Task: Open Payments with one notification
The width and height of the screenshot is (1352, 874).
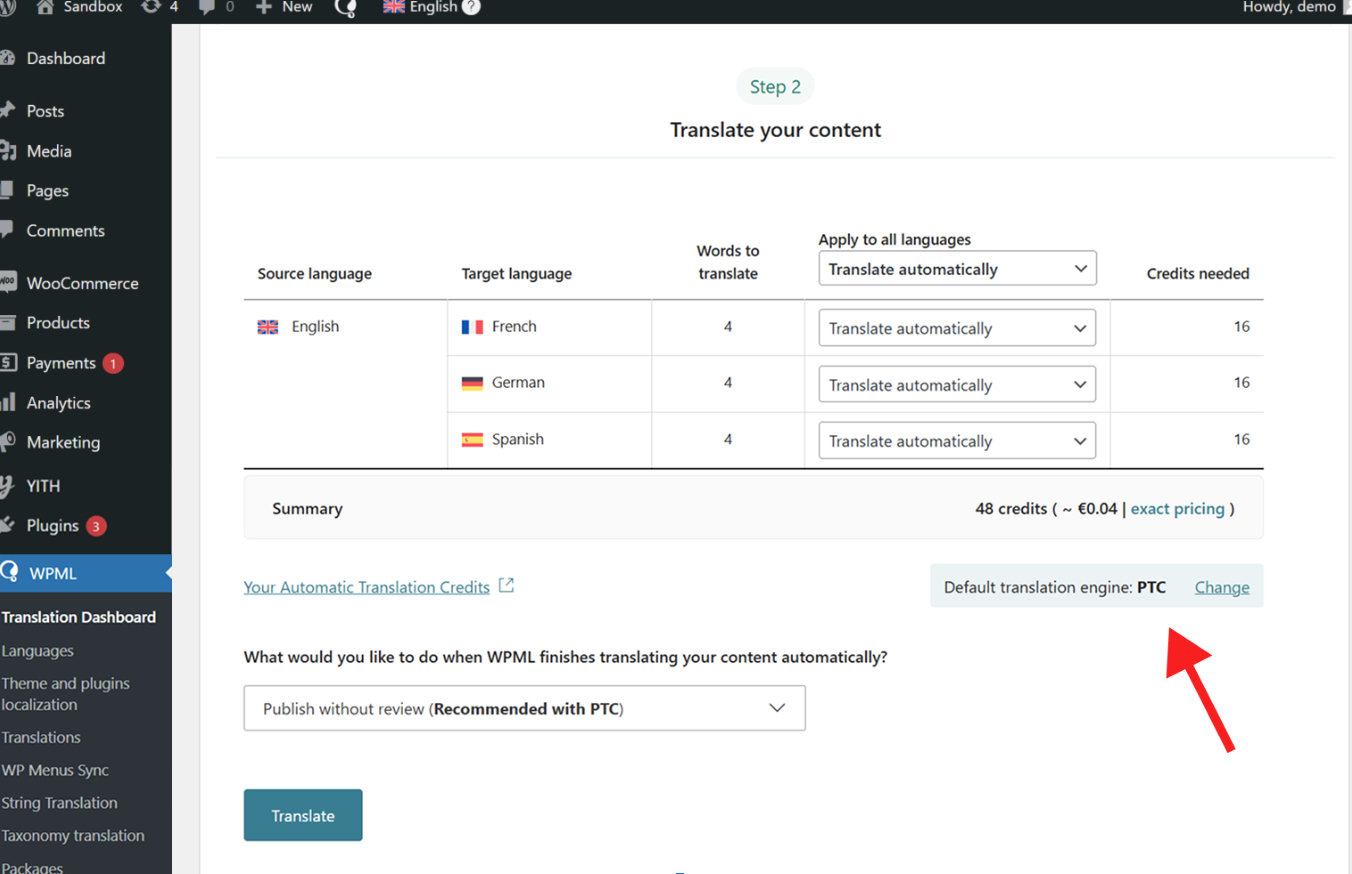Action: coord(61,363)
